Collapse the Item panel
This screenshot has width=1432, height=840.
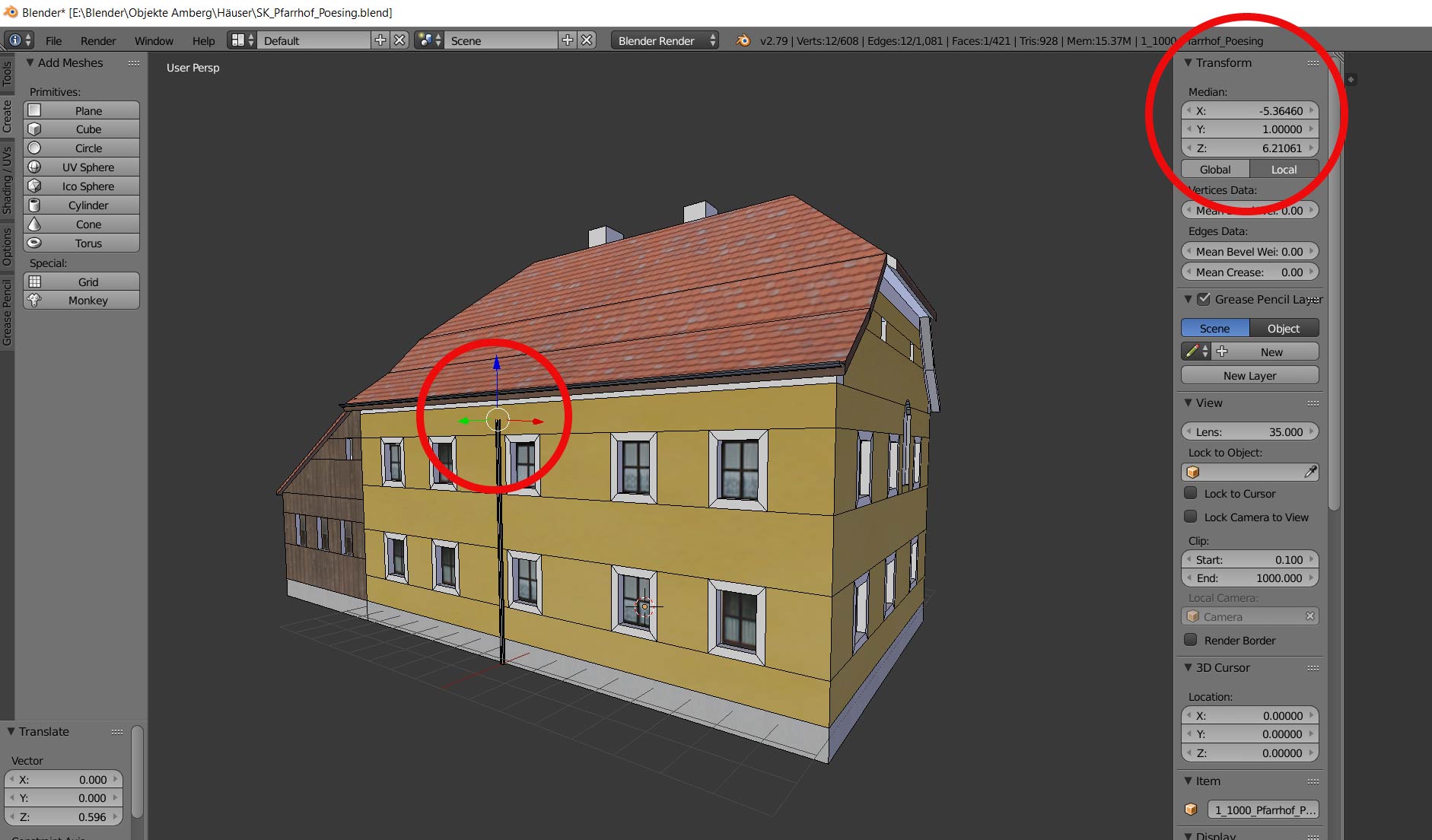[x=1188, y=781]
